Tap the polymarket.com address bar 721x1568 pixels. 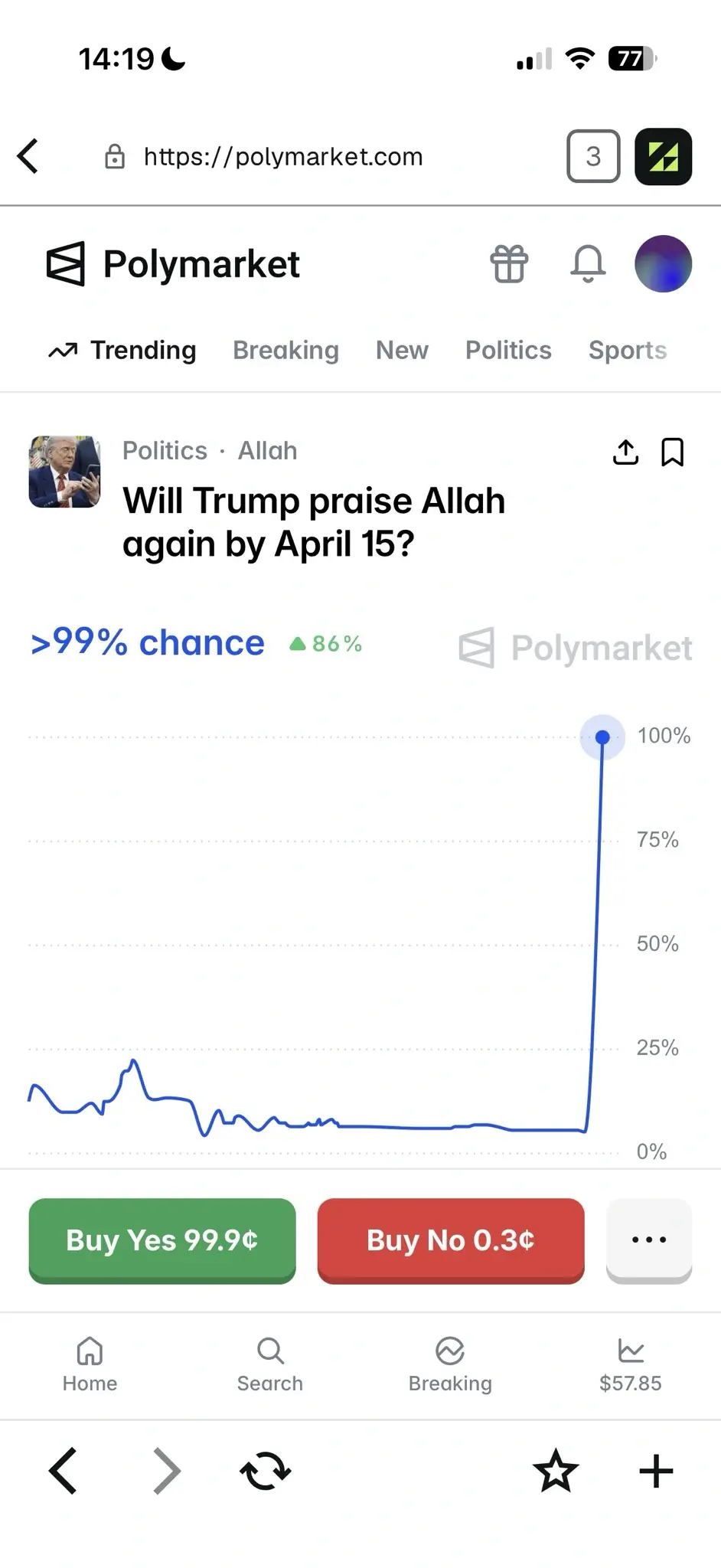tap(283, 156)
